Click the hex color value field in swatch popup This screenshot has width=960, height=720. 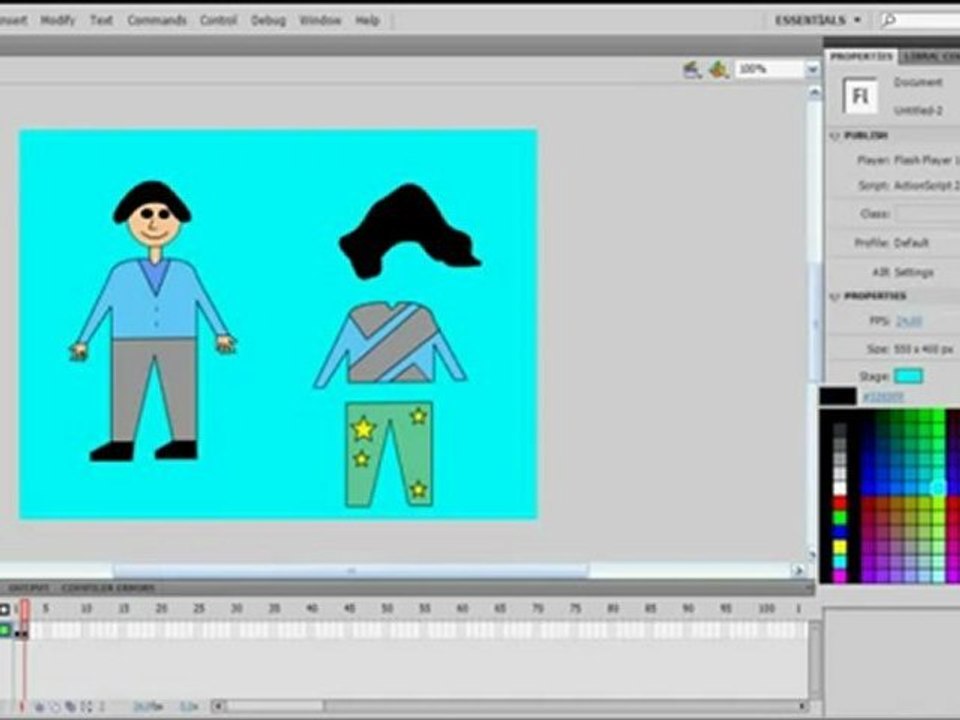[883, 397]
